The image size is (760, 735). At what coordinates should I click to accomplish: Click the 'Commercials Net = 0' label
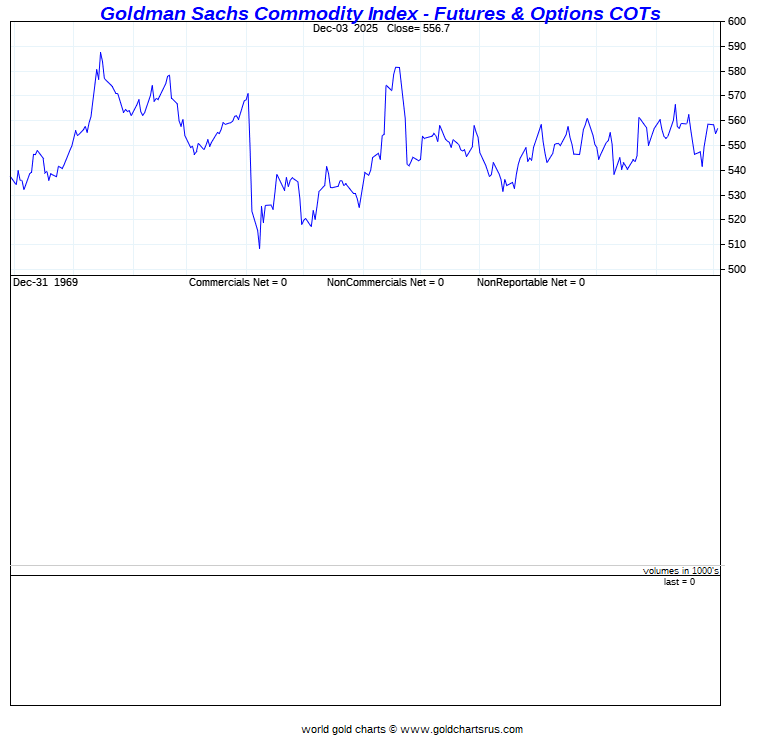(x=238, y=283)
